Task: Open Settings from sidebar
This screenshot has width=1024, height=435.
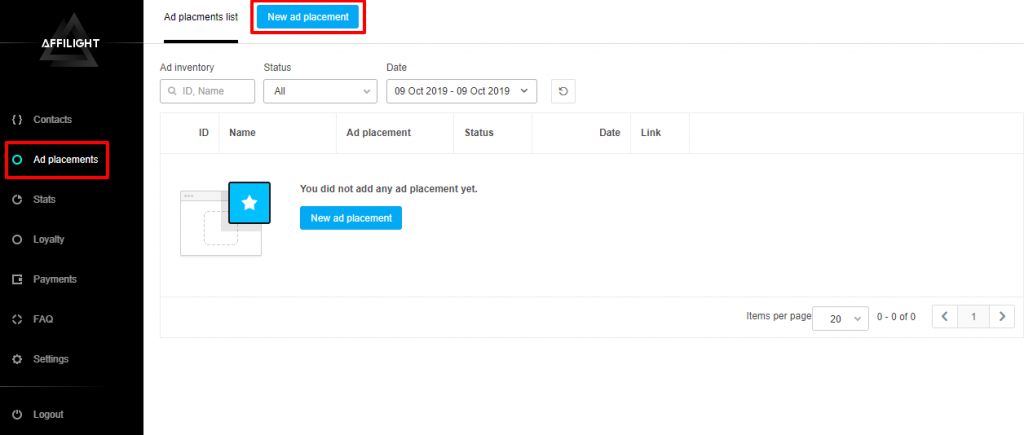Action: pyautogui.click(x=50, y=359)
